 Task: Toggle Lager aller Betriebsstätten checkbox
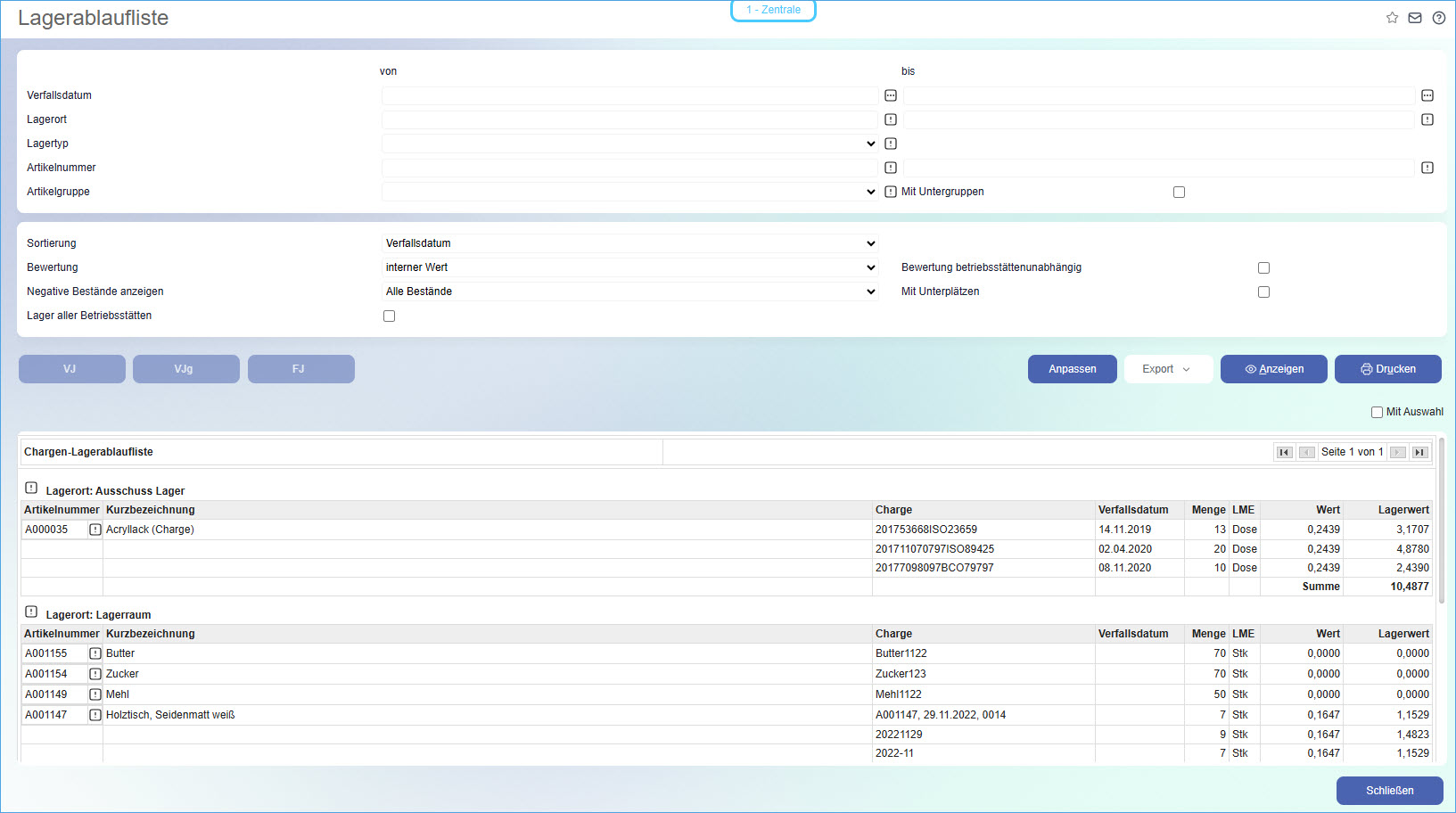(389, 316)
